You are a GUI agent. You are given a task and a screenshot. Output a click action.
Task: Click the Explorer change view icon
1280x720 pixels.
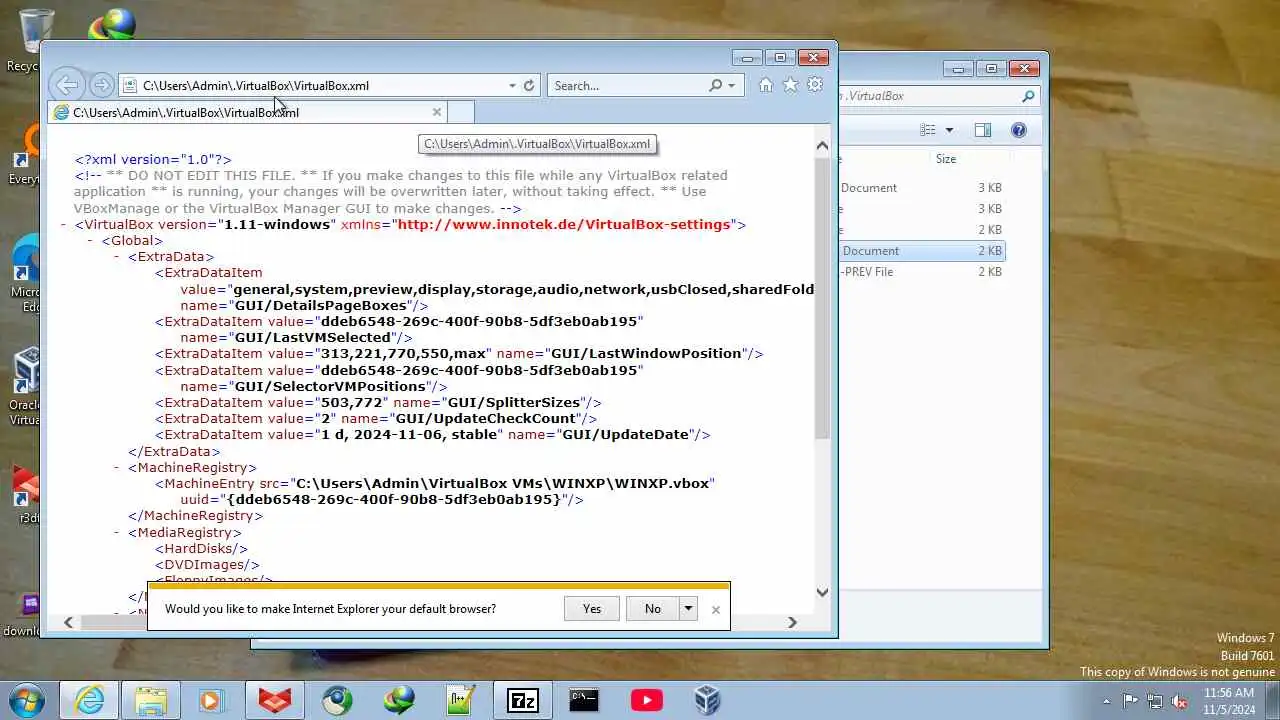click(928, 130)
